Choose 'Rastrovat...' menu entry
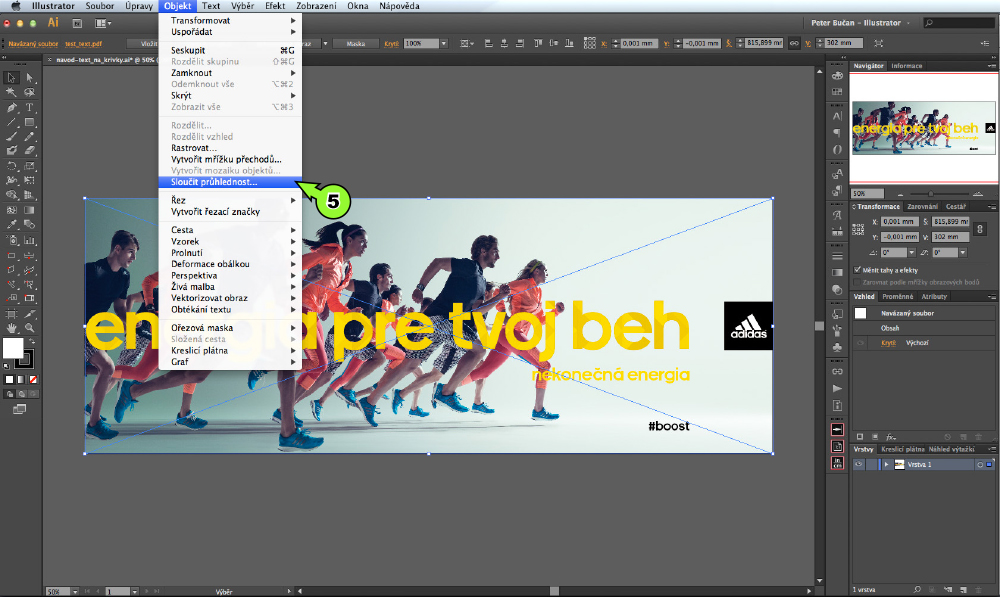This screenshot has width=1000, height=597. [x=230, y=147]
